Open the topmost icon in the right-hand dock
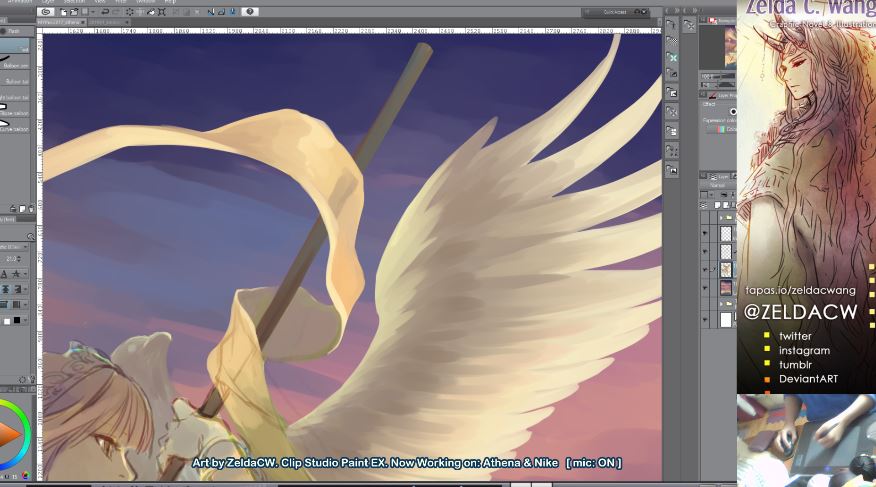 pos(672,24)
